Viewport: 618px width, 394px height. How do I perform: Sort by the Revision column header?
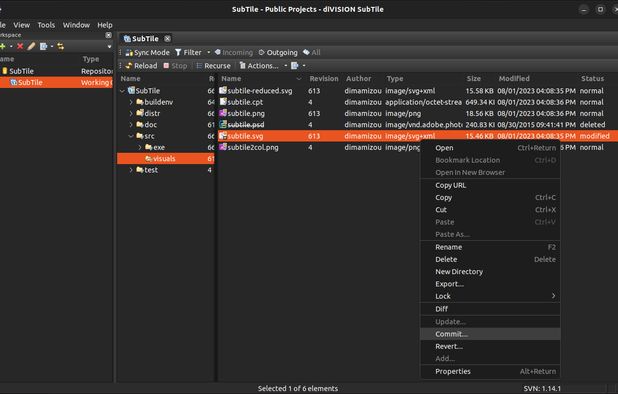point(324,79)
